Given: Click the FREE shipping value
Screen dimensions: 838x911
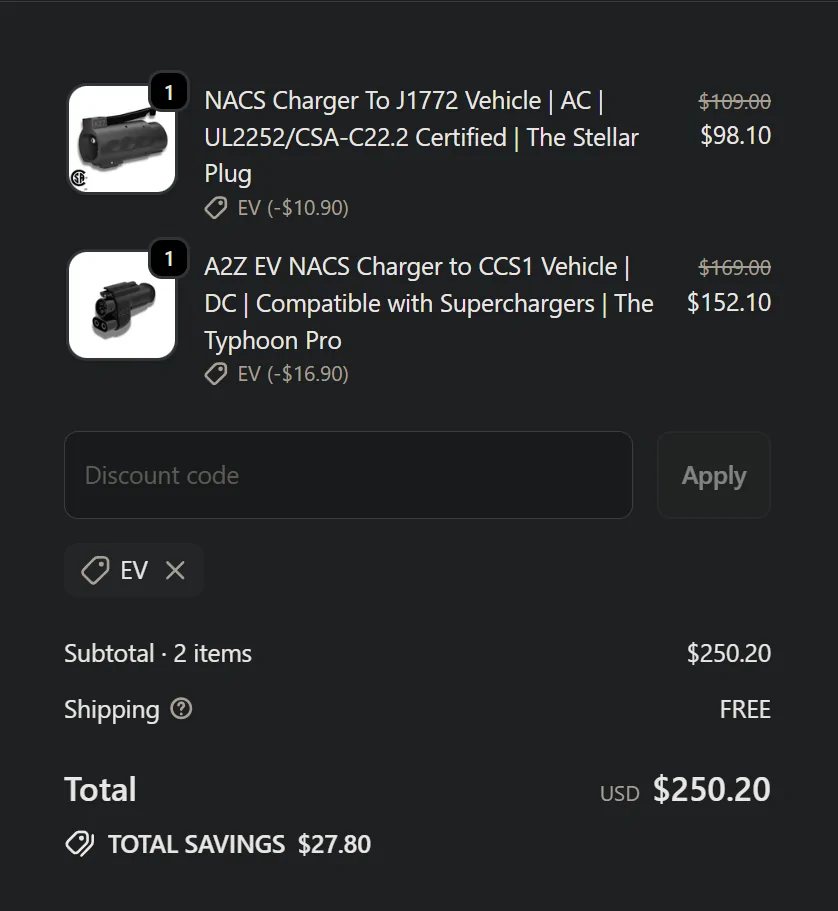Looking at the screenshot, I should point(745,710).
